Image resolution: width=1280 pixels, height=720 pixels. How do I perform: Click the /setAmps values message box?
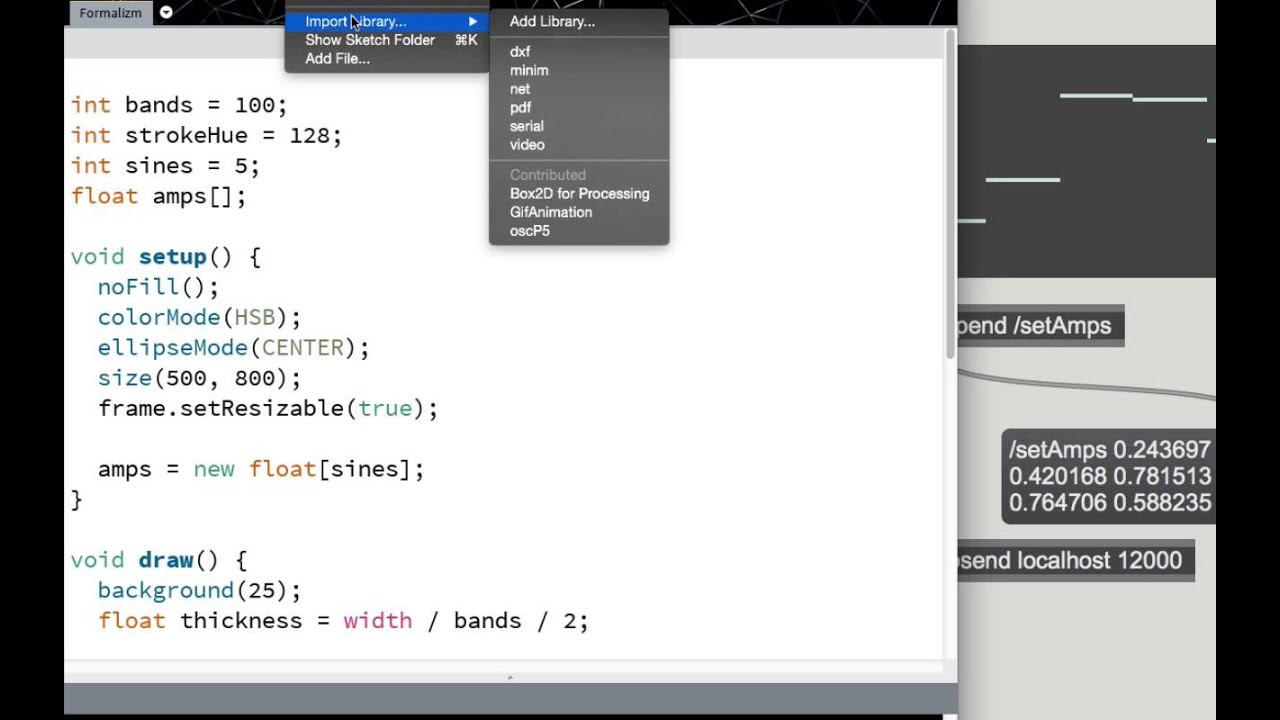coord(1109,477)
